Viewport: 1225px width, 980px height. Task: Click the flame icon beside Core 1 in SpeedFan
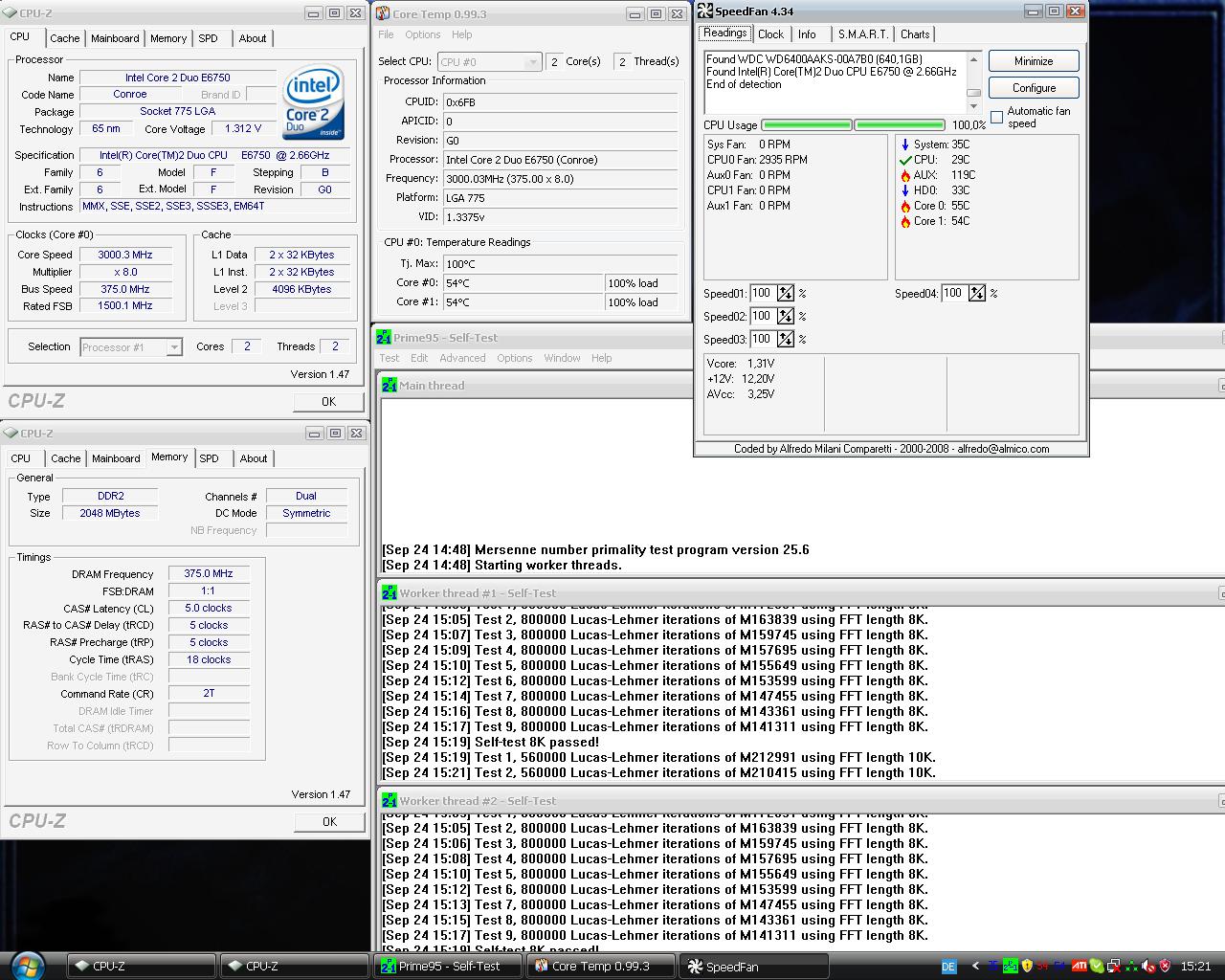[905, 221]
